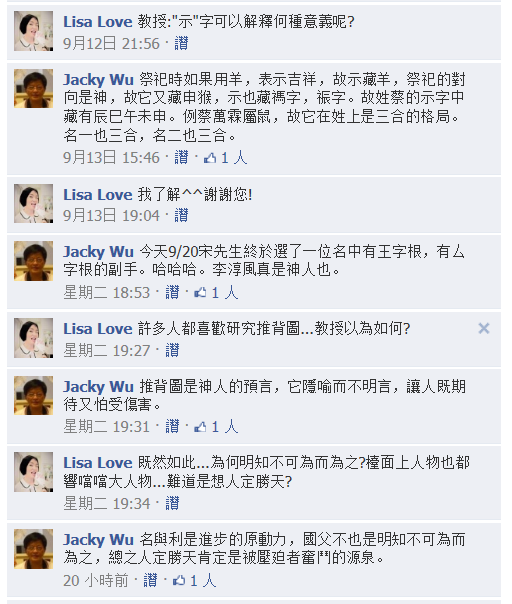View the 1 人 likes on 20 小時前 comment
This screenshot has height=604, width=512.
point(203,580)
